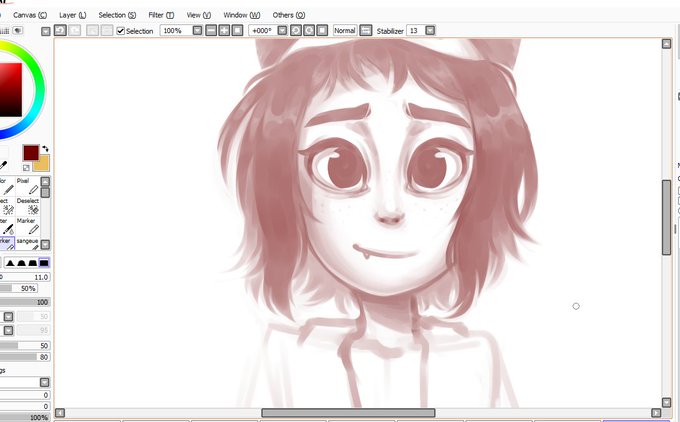Click the Normal mode button
The image size is (680, 422).
(x=345, y=30)
